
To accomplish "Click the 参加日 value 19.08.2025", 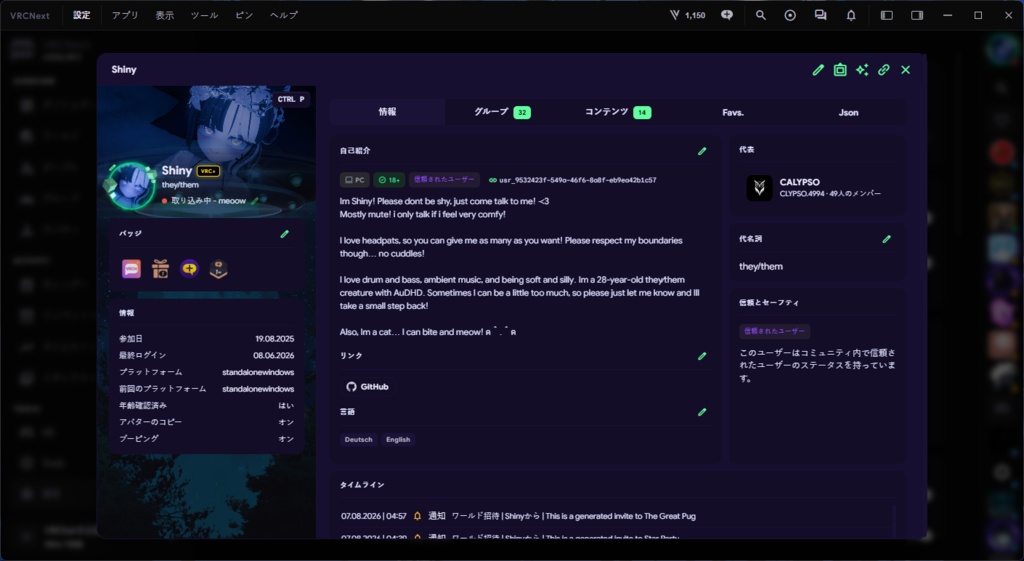I will (x=274, y=339).
